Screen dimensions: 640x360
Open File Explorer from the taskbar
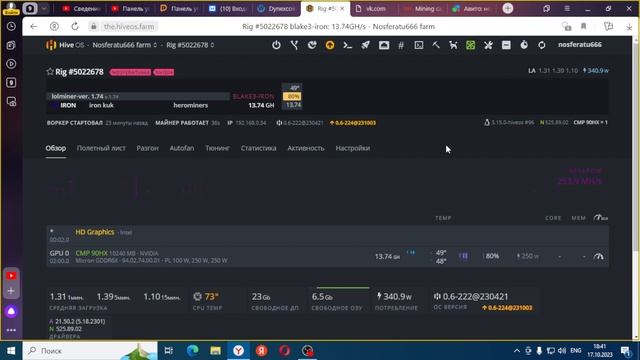point(216,351)
